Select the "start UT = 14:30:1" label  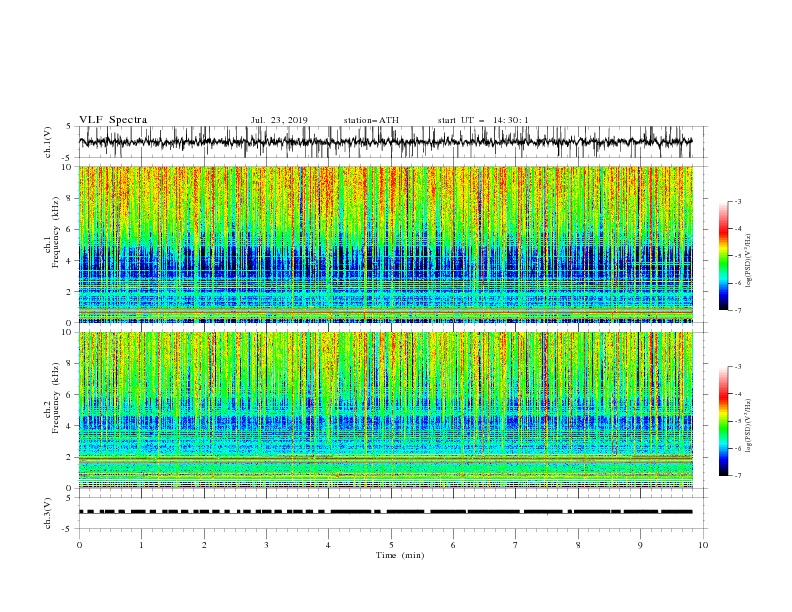coord(483,120)
